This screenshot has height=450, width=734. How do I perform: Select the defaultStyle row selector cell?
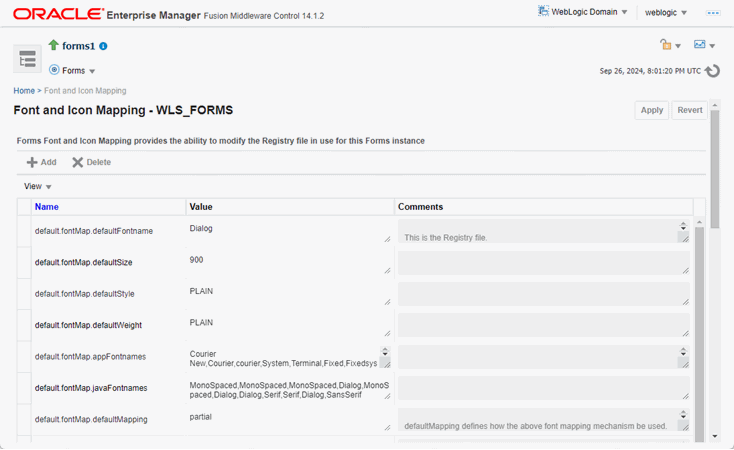tap(24, 294)
